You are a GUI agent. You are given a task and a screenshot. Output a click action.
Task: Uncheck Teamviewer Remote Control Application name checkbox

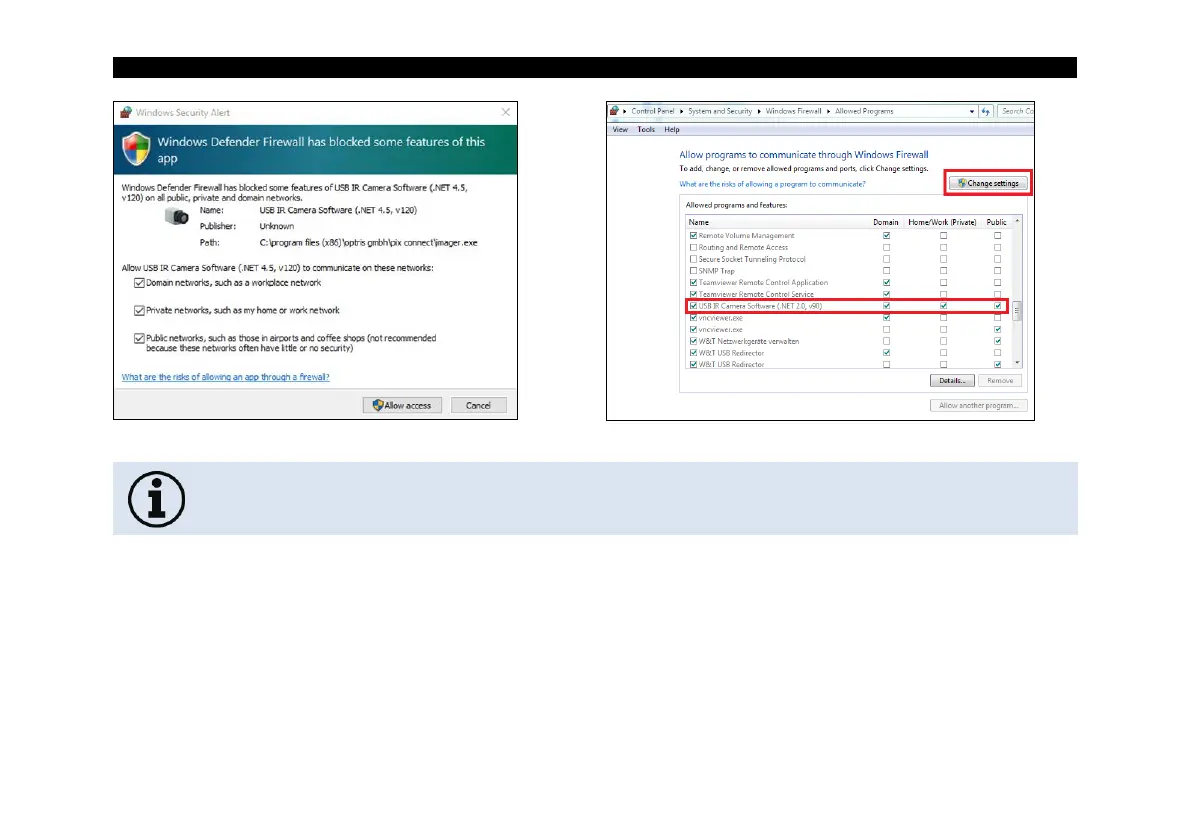point(693,282)
